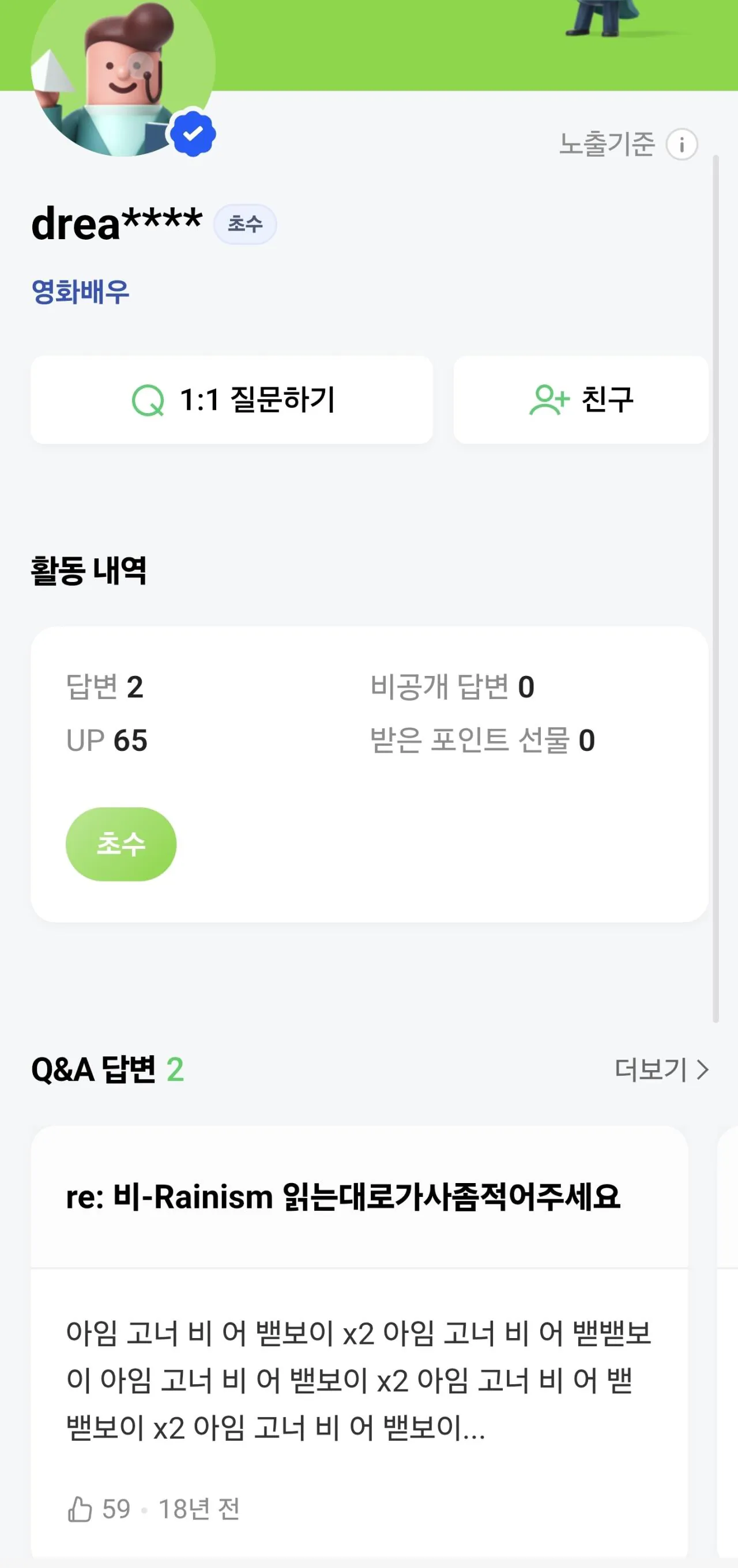Screen dimensions: 738x1568
Task: Click the green 초수 level pill
Action: (x=121, y=844)
